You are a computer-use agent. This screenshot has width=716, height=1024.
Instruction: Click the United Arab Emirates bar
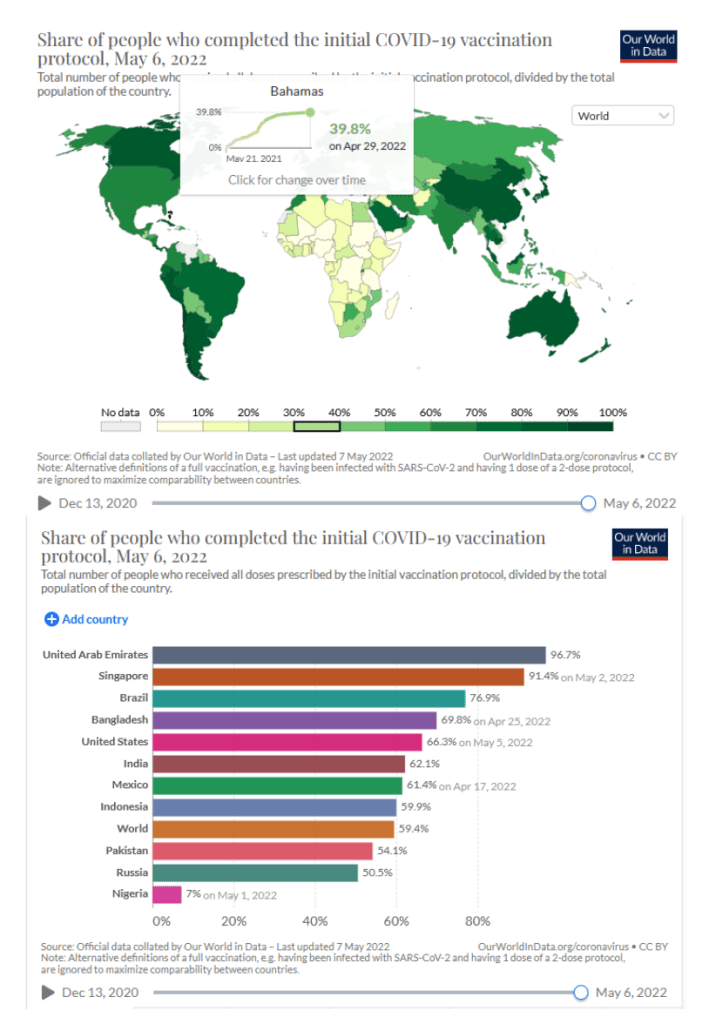pos(350,655)
